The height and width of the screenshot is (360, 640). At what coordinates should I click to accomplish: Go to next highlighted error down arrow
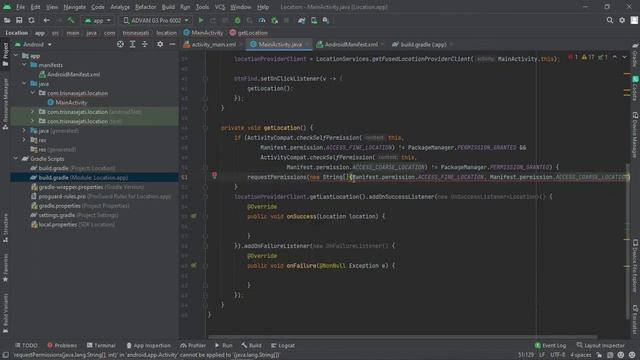(x=624, y=58)
